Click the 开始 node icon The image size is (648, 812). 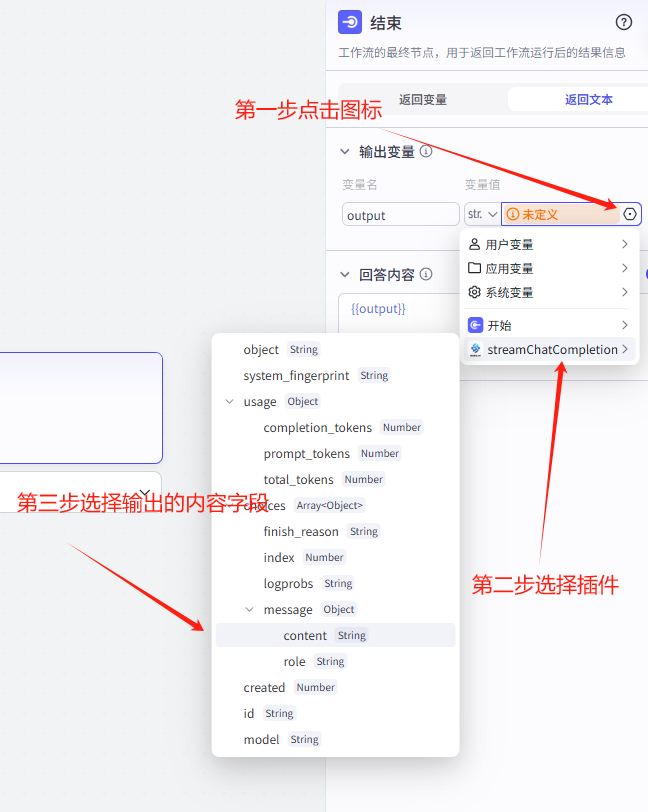click(475, 325)
